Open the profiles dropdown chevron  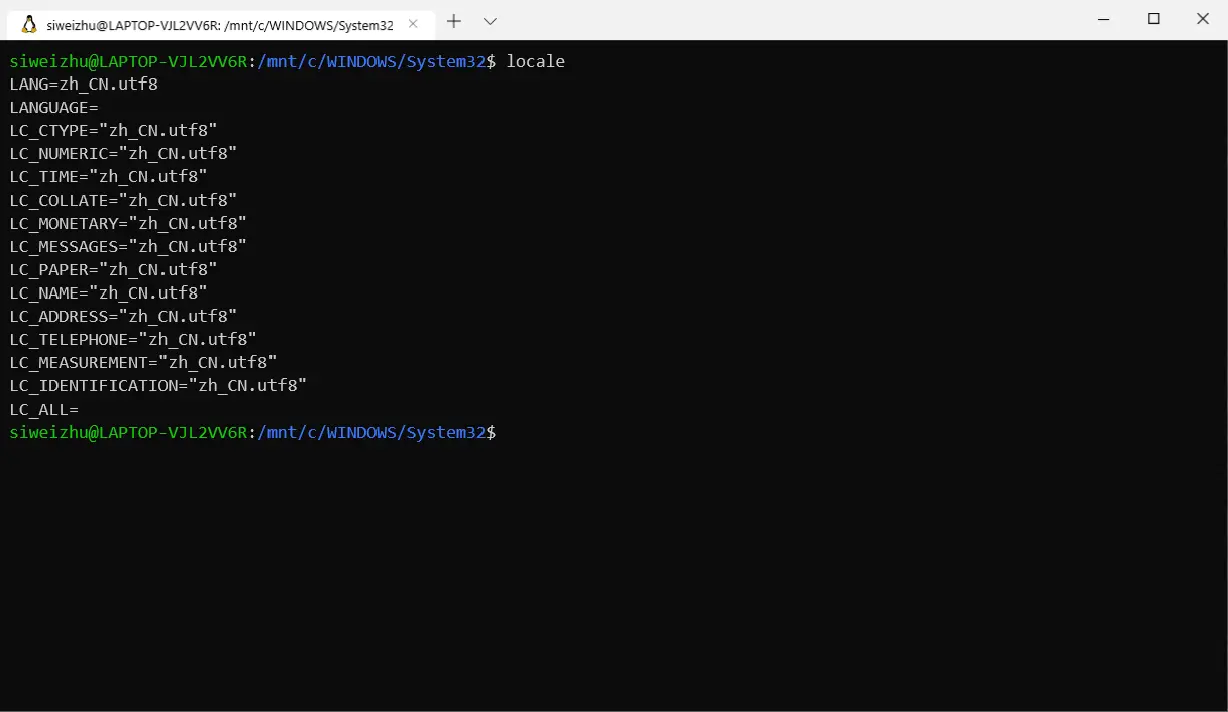[x=490, y=21]
